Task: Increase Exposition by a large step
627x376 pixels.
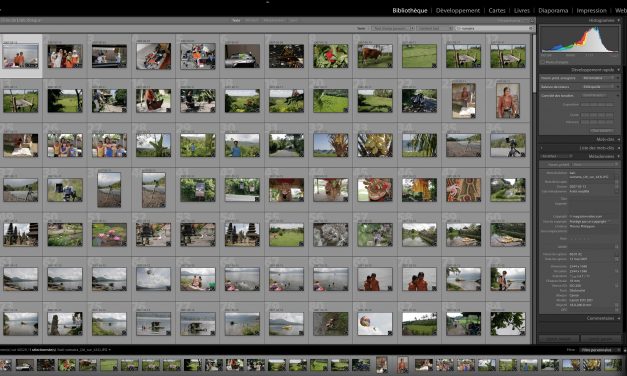Action: tap(609, 104)
